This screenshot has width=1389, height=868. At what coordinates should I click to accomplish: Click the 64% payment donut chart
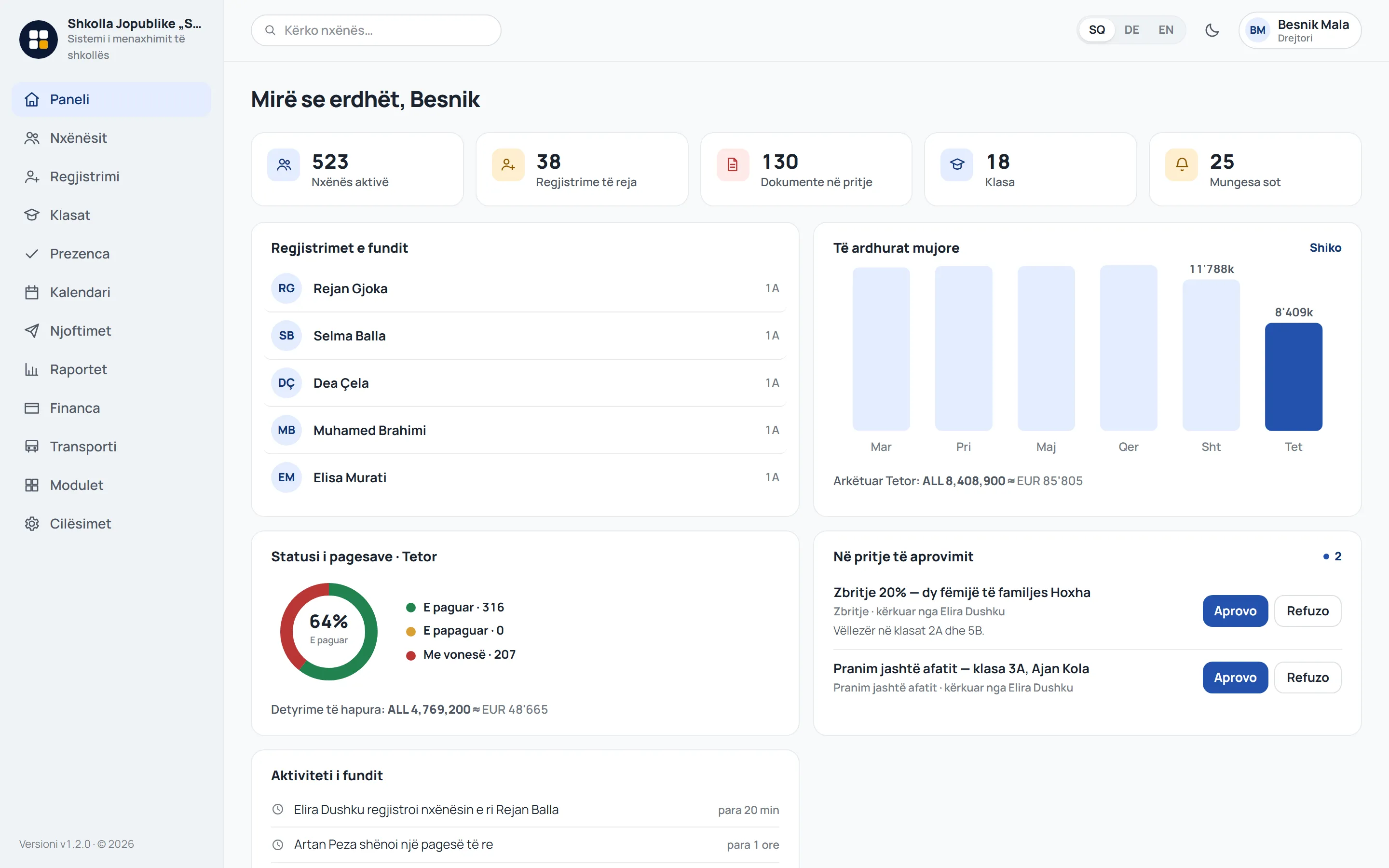tap(329, 632)
